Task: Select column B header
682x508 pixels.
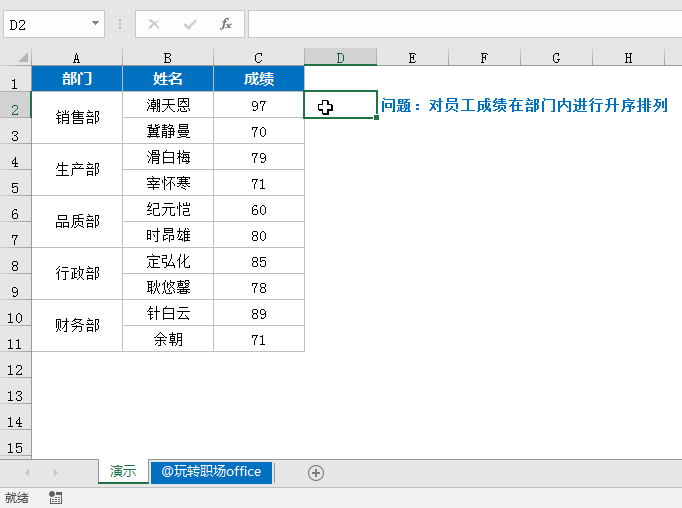Action: [x=168, y=57]
